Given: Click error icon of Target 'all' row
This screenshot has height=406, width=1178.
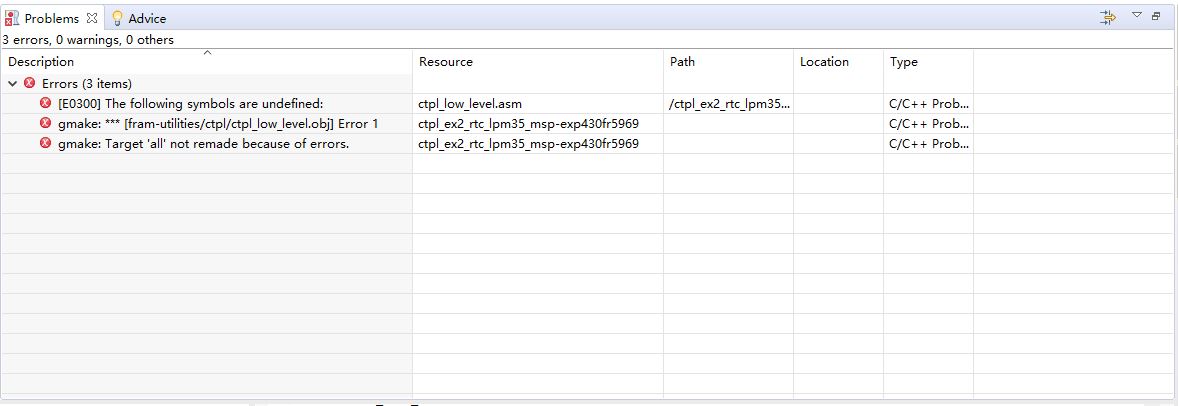Looking at the screenshot, I should [x=45, y=143].
